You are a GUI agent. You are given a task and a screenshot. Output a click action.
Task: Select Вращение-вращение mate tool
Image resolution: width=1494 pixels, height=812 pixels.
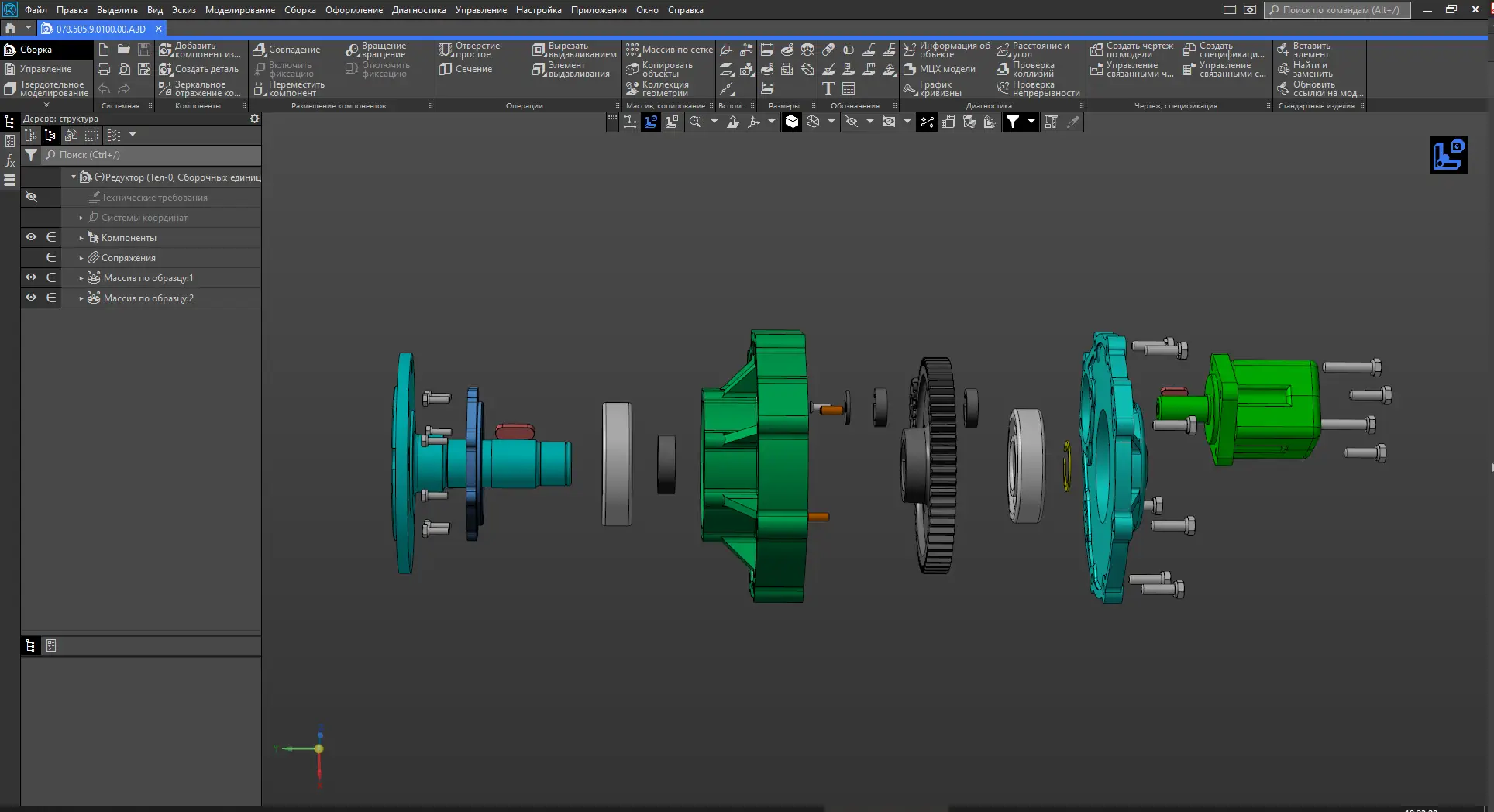(378, 50)
